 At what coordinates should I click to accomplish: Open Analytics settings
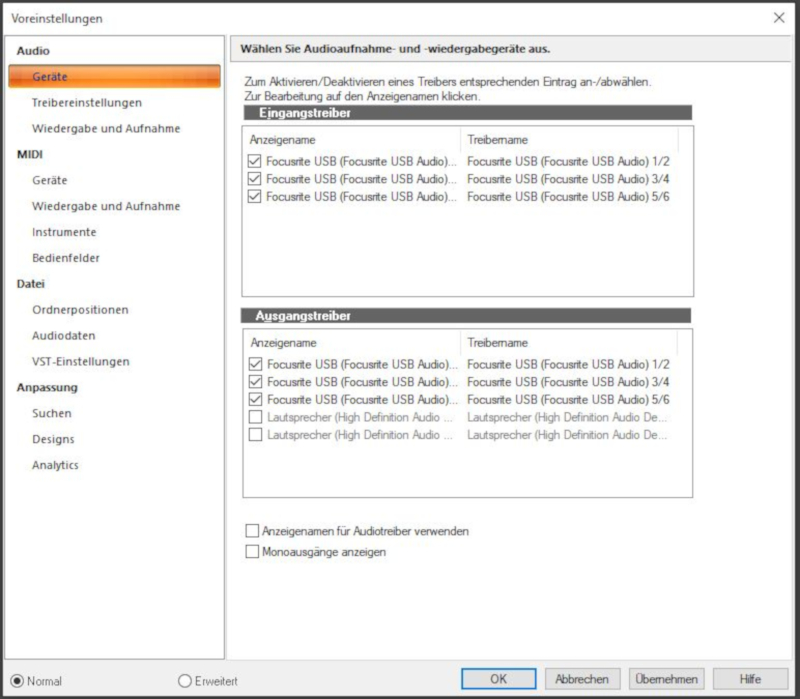point(55,465)
